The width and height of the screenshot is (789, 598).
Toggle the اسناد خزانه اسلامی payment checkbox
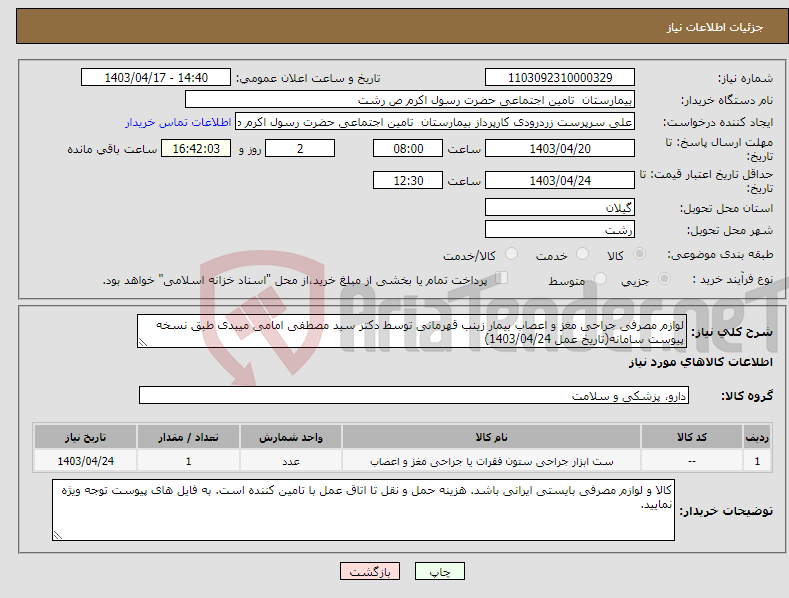pyautogui.click(x=502, y=278)
